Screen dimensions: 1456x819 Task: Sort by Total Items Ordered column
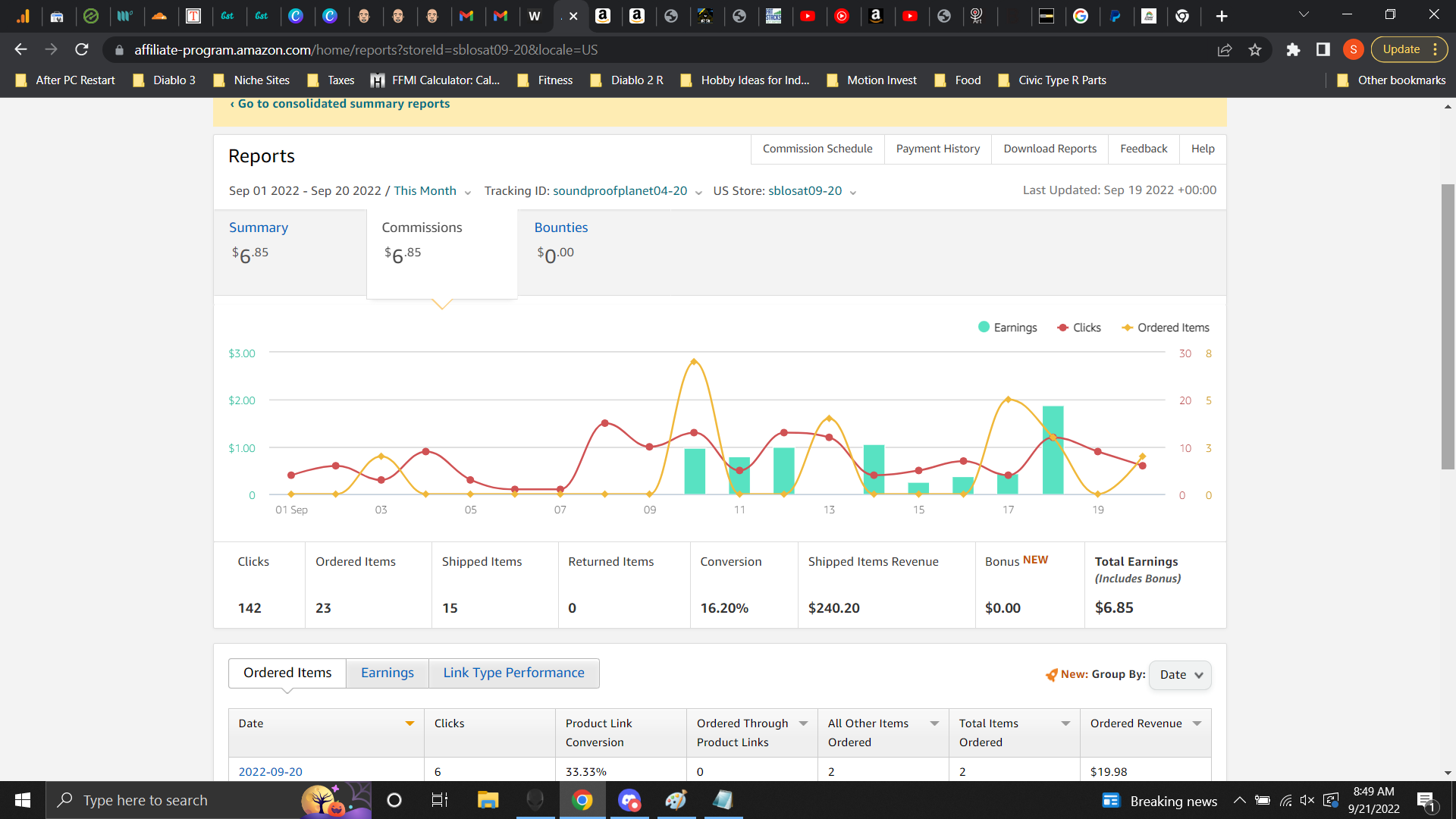tap(1065, 723)
